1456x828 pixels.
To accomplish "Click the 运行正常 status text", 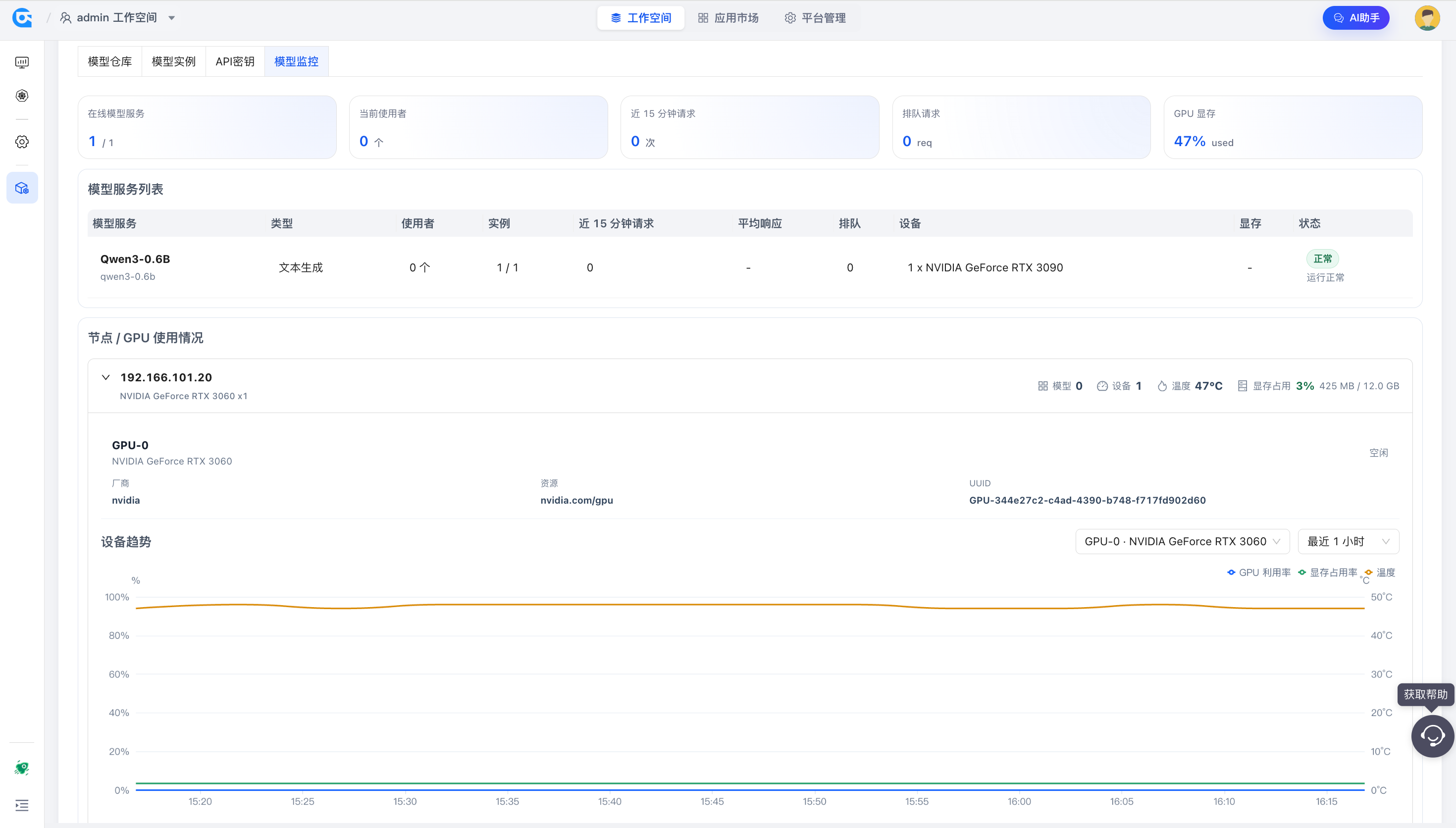I will coord(1325,277).
